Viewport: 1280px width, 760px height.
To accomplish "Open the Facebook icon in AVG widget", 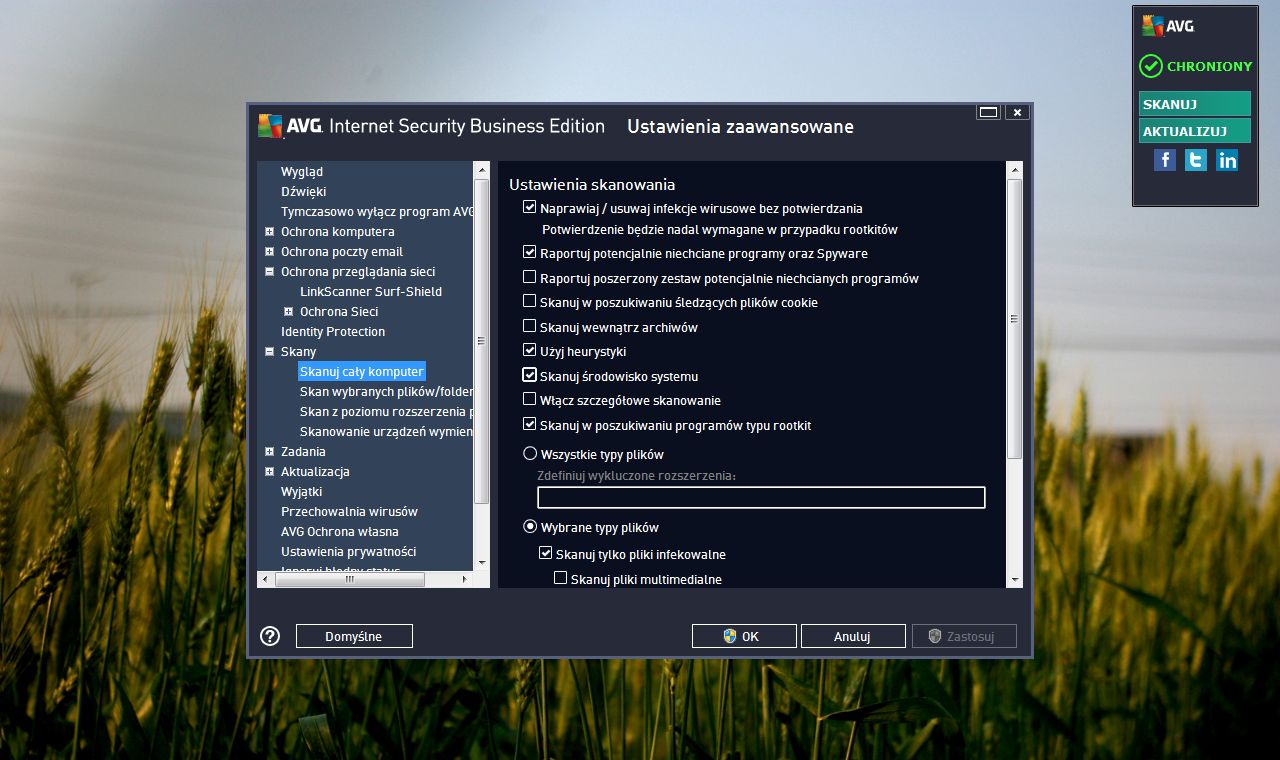I will [1165, 160].
